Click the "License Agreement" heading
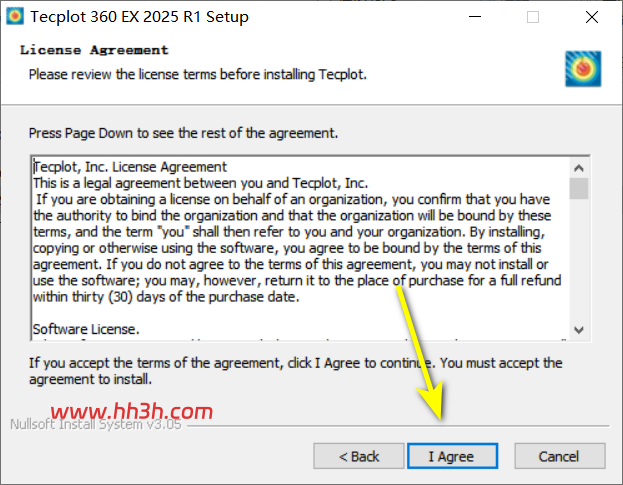This screenshot has height=485, width=623. 94,50
